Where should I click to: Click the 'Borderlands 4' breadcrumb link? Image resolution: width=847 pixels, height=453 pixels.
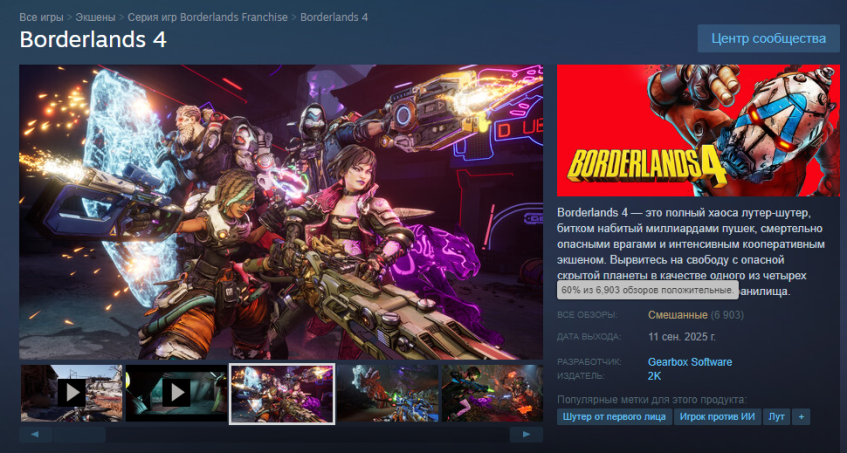tap(334, 17)
